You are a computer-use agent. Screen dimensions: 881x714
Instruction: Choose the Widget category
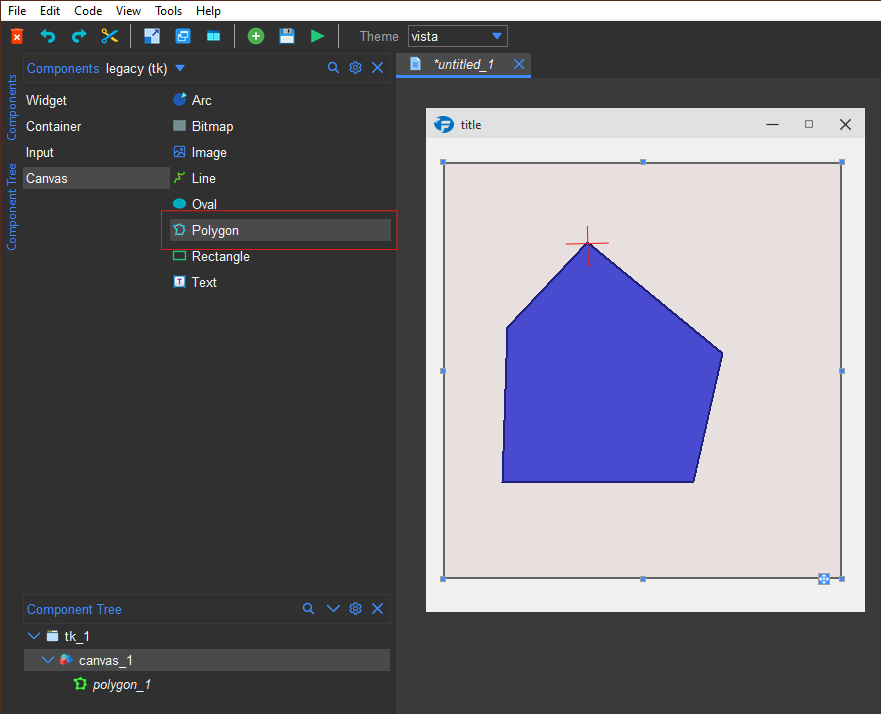[96, 100]
